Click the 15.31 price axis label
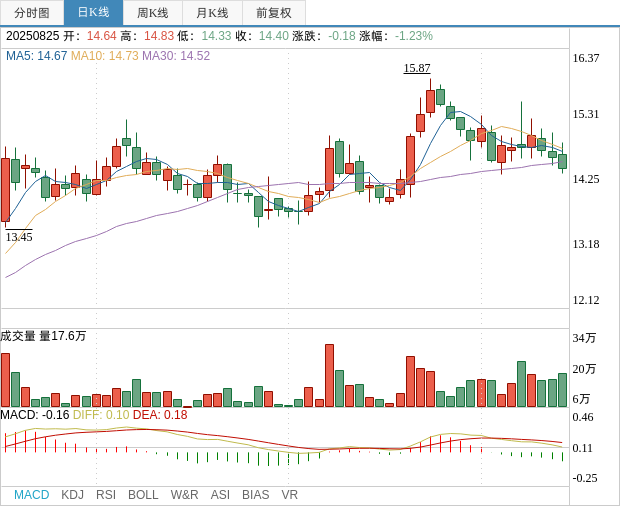This screenshot has height=506, width=620. coord(586,114)
